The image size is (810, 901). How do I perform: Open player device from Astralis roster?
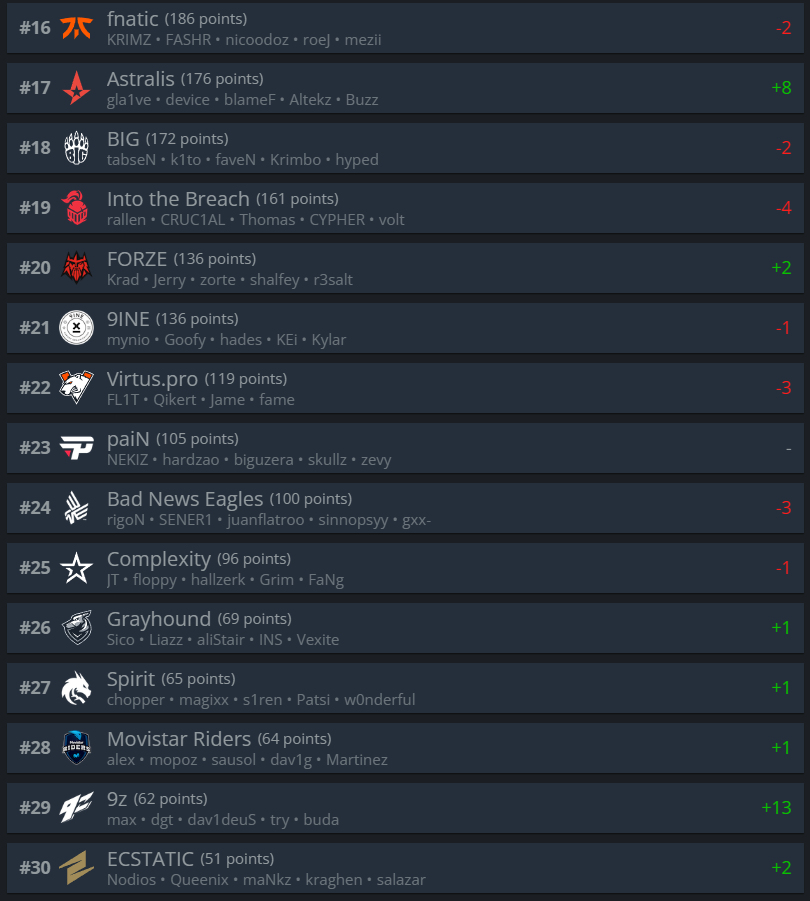pos(187,100)
